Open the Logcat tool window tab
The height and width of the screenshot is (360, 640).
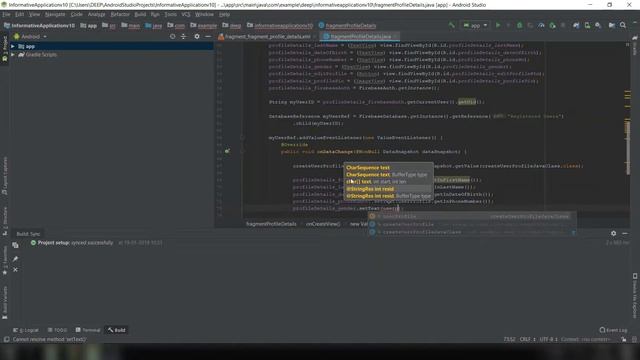tap(26, 330)
